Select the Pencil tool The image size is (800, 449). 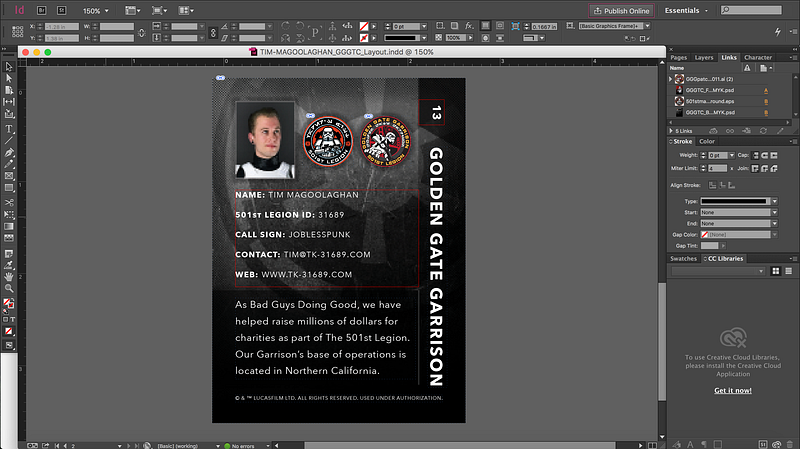coord(9,164)
